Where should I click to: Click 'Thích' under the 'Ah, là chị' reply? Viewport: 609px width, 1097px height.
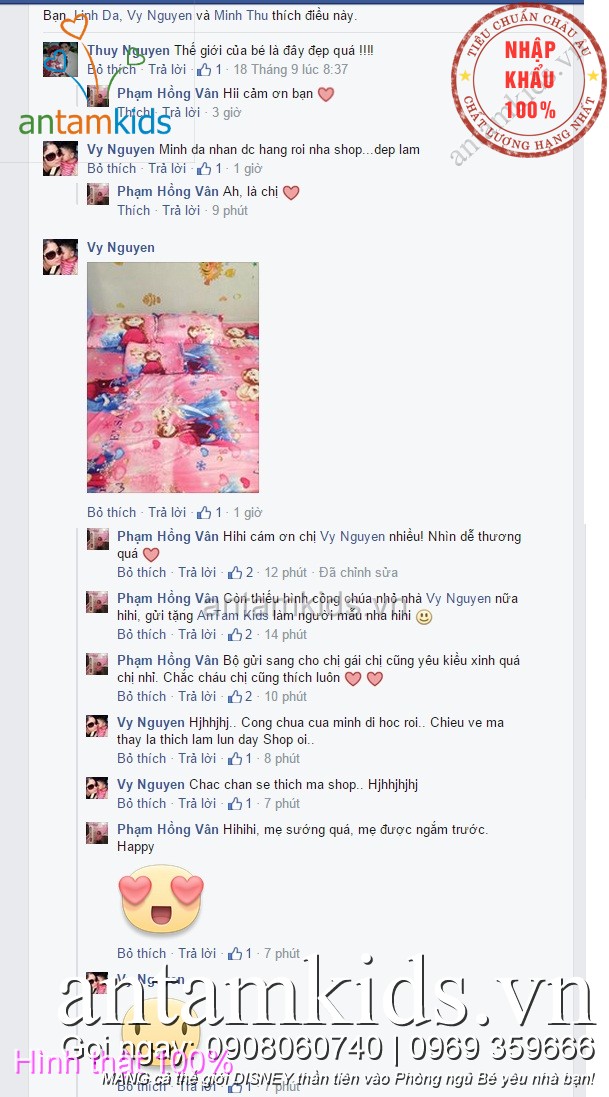tap(134, 210)
